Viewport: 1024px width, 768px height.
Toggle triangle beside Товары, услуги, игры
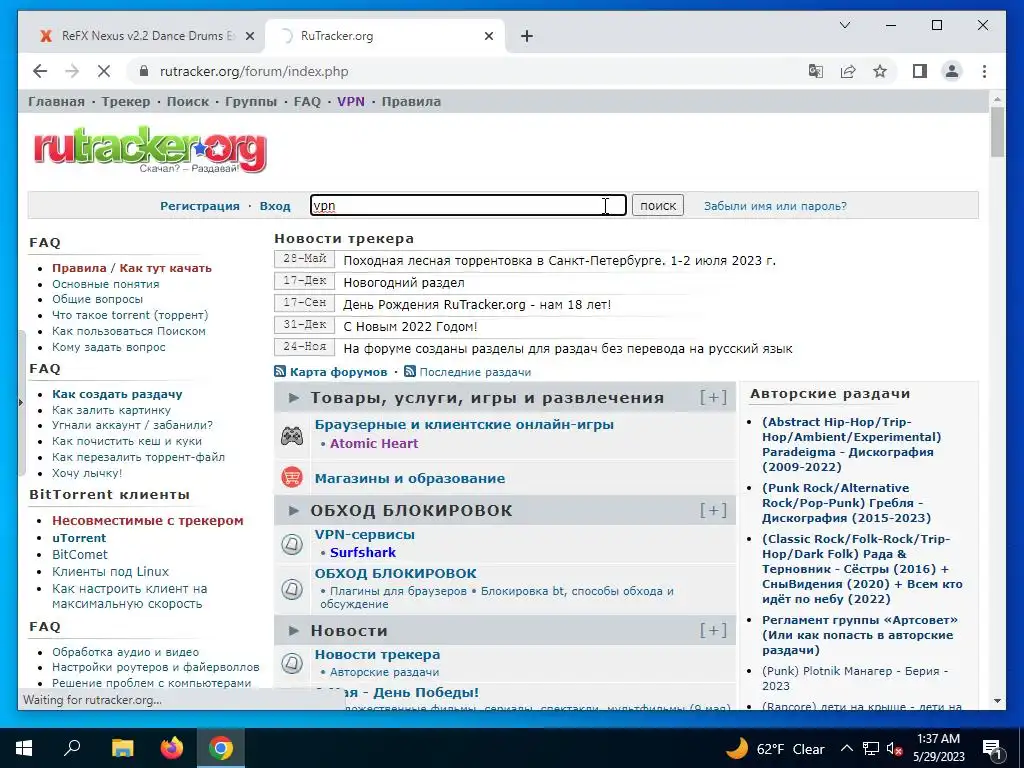[294, 398]
